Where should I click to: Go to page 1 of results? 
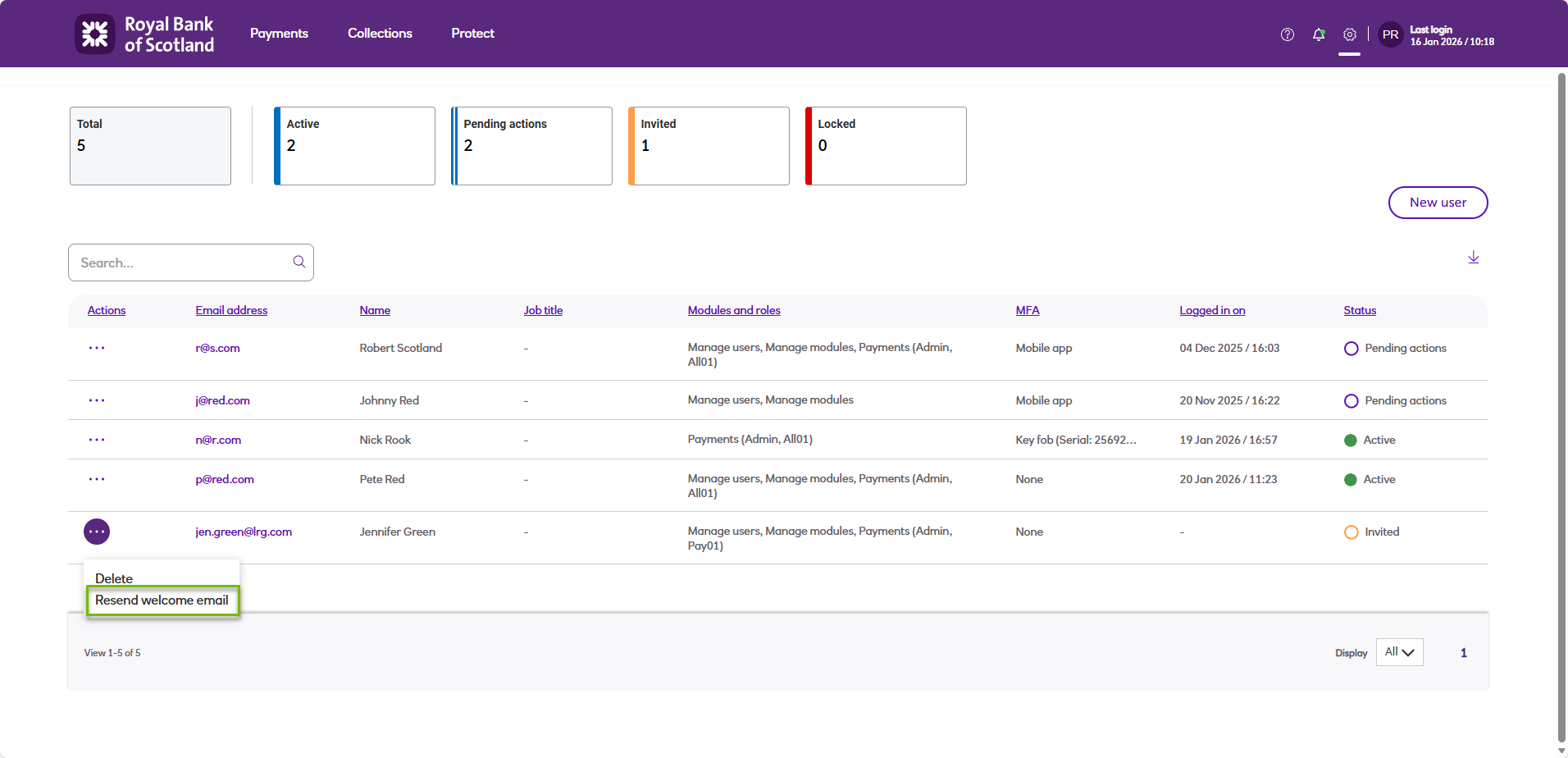click(1463, 653)
